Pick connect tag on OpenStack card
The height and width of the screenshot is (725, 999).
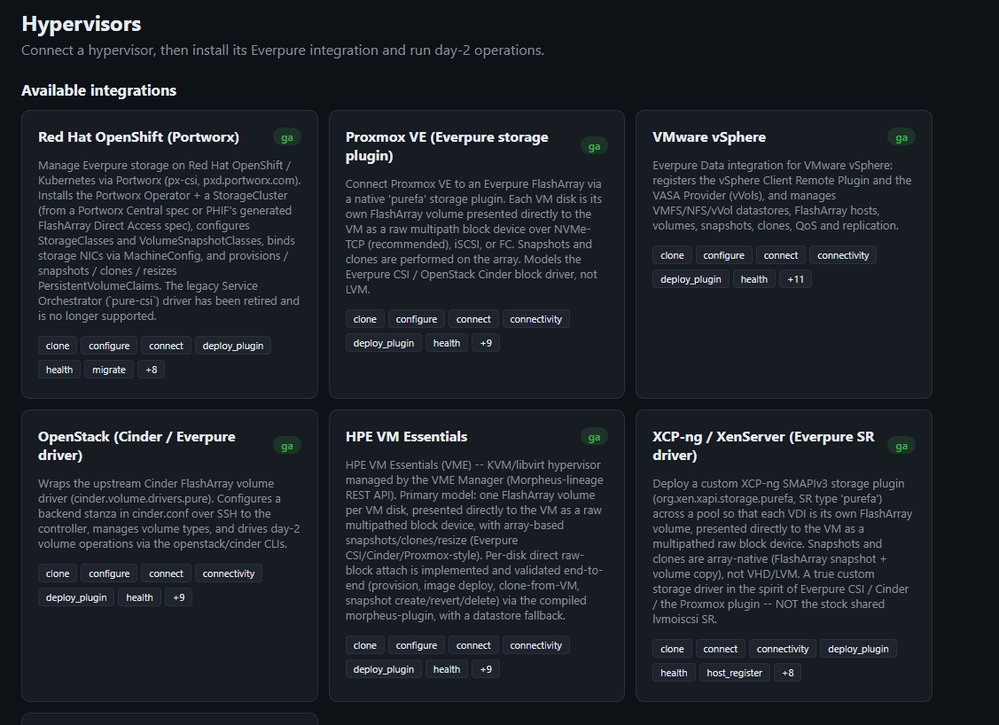[x=166, y=573]
